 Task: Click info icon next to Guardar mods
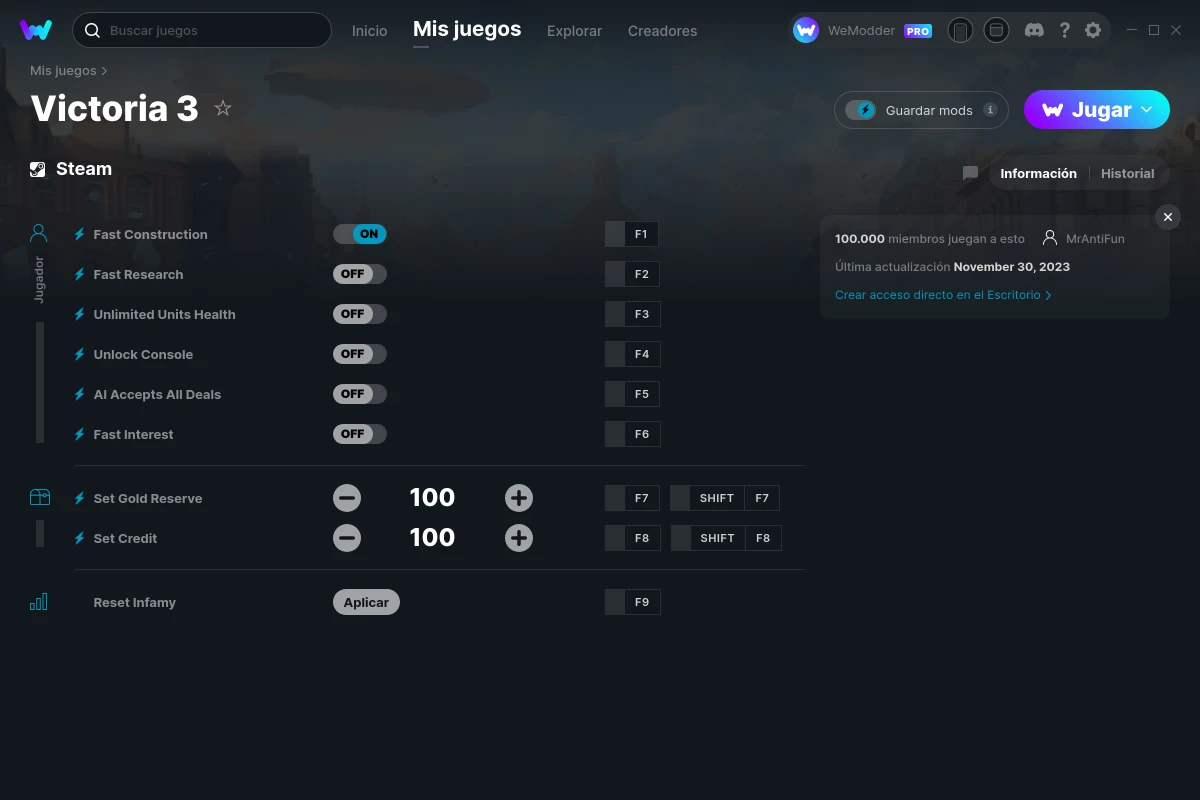(x=990, y=110)
